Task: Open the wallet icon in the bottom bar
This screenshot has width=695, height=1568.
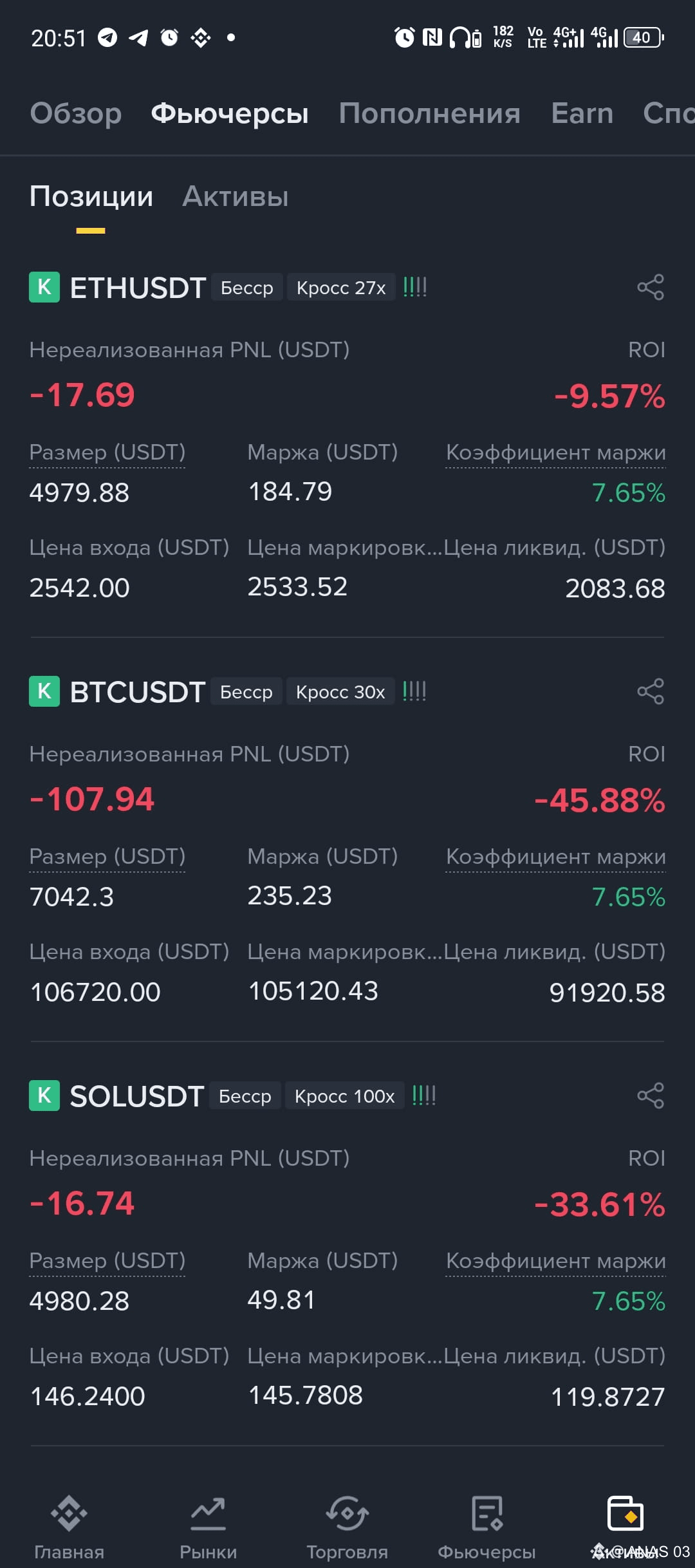Action: pos(625,1513)
